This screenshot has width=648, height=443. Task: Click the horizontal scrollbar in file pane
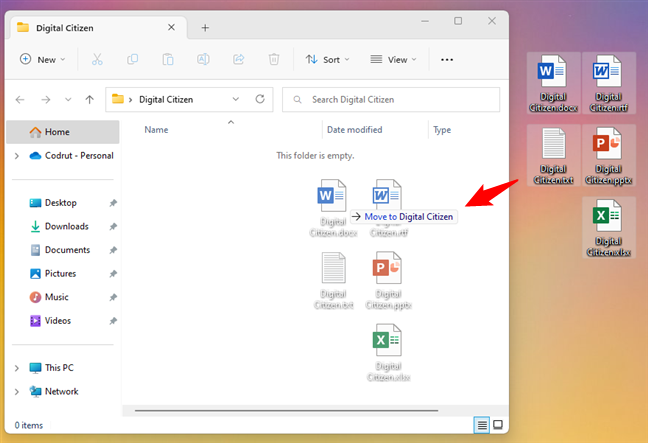tap(286, 411)
